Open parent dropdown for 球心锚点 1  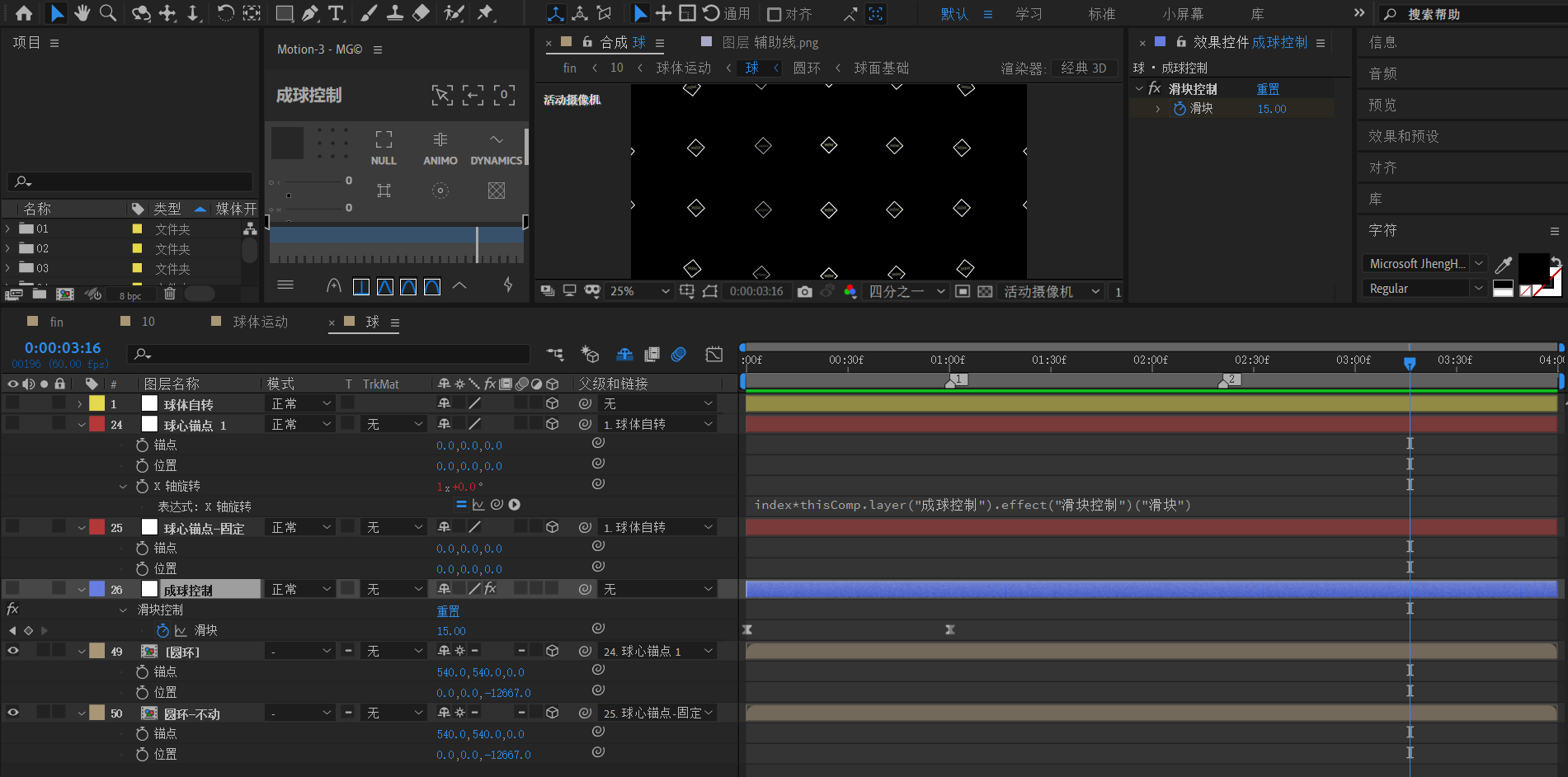657,424
